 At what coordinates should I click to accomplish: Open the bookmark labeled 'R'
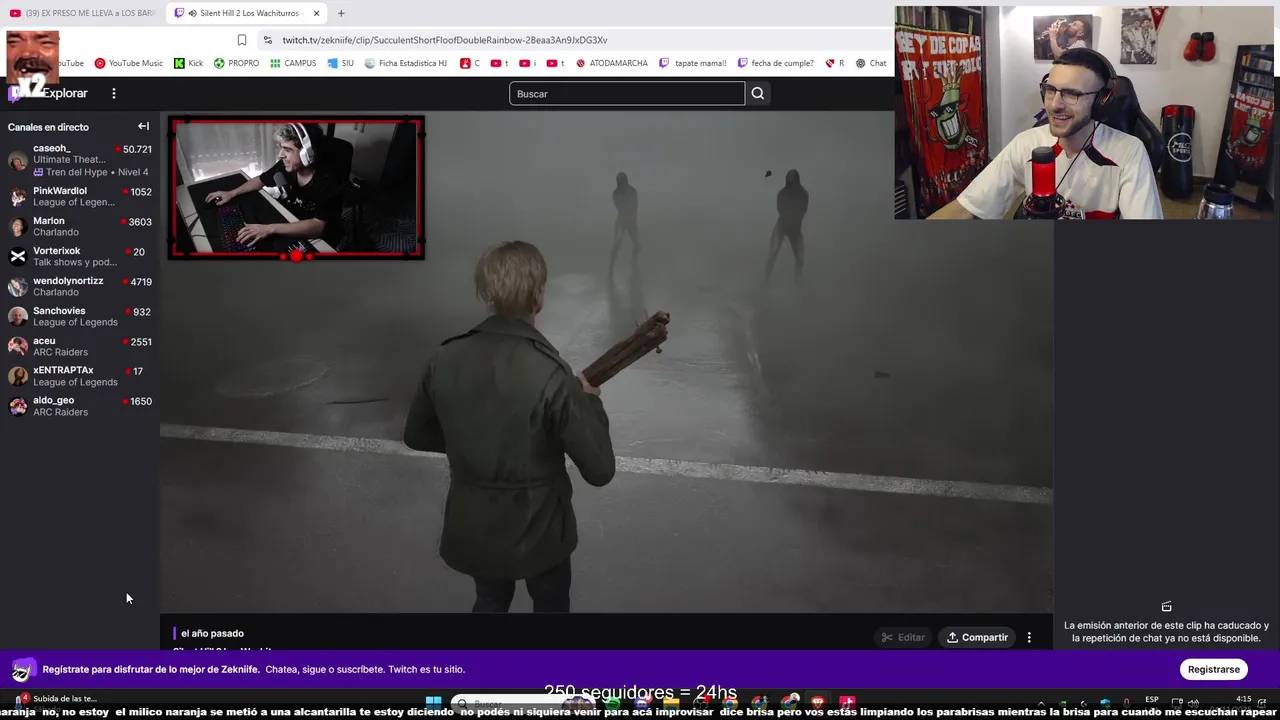pyautogui.click(x=835, y=63)
